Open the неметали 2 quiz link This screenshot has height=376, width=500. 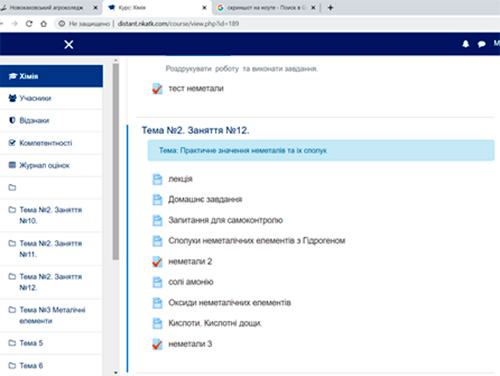pos(190,262)
